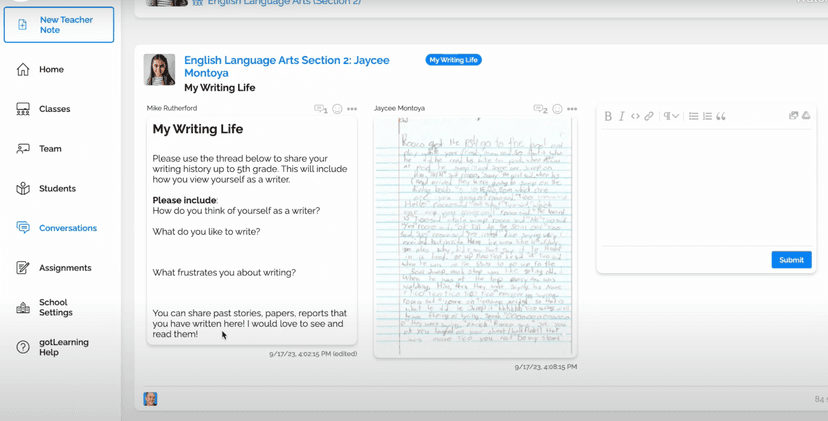Open the paragraph format dropdown
828x421 pixels.
[671, 116]
